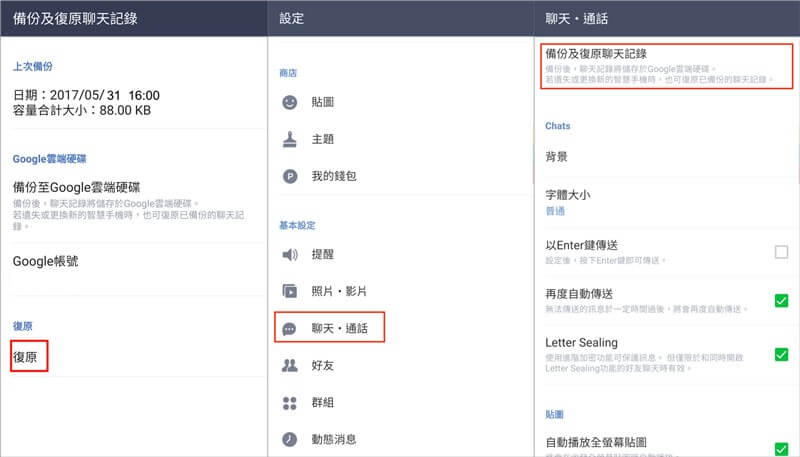
Task: Toggle the 以Enter鍵傳送 checkbox
Action: point(781,252)
